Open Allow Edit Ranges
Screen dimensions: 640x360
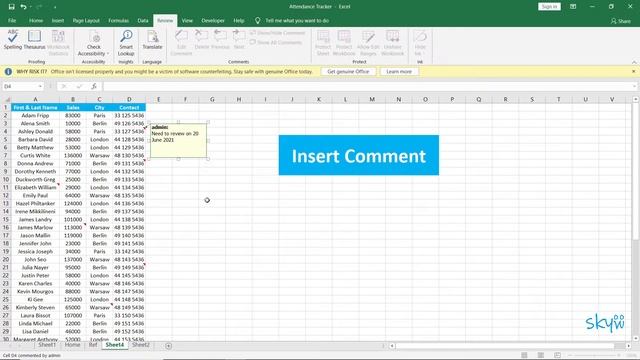[368, 43]
